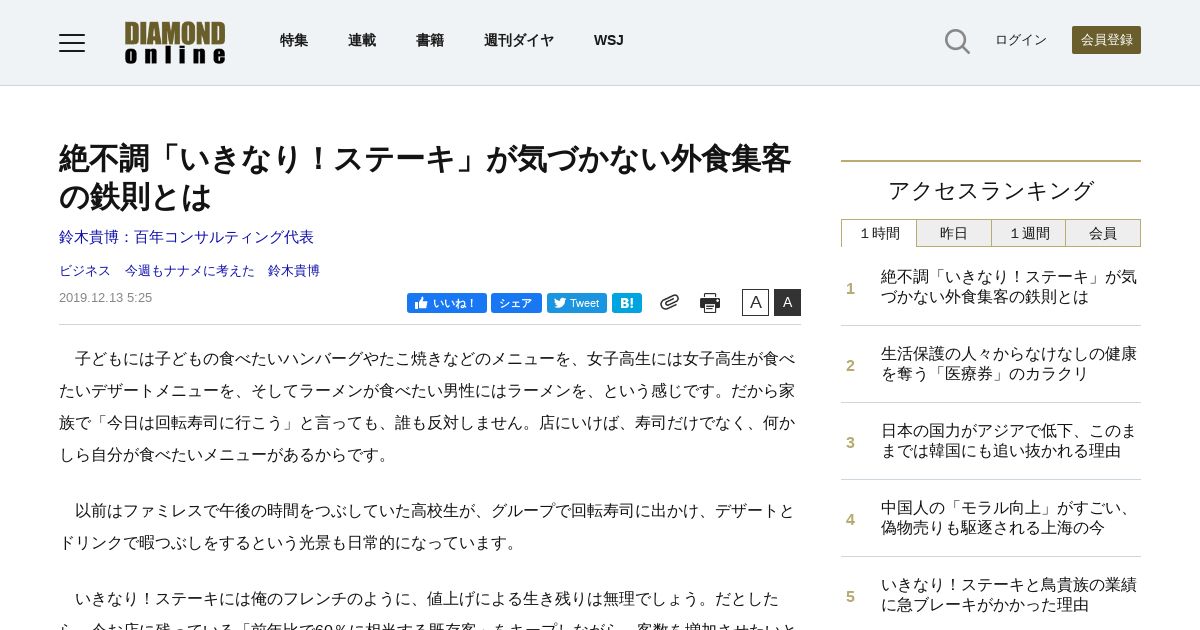Open the 特集 menu

(294, 40)
